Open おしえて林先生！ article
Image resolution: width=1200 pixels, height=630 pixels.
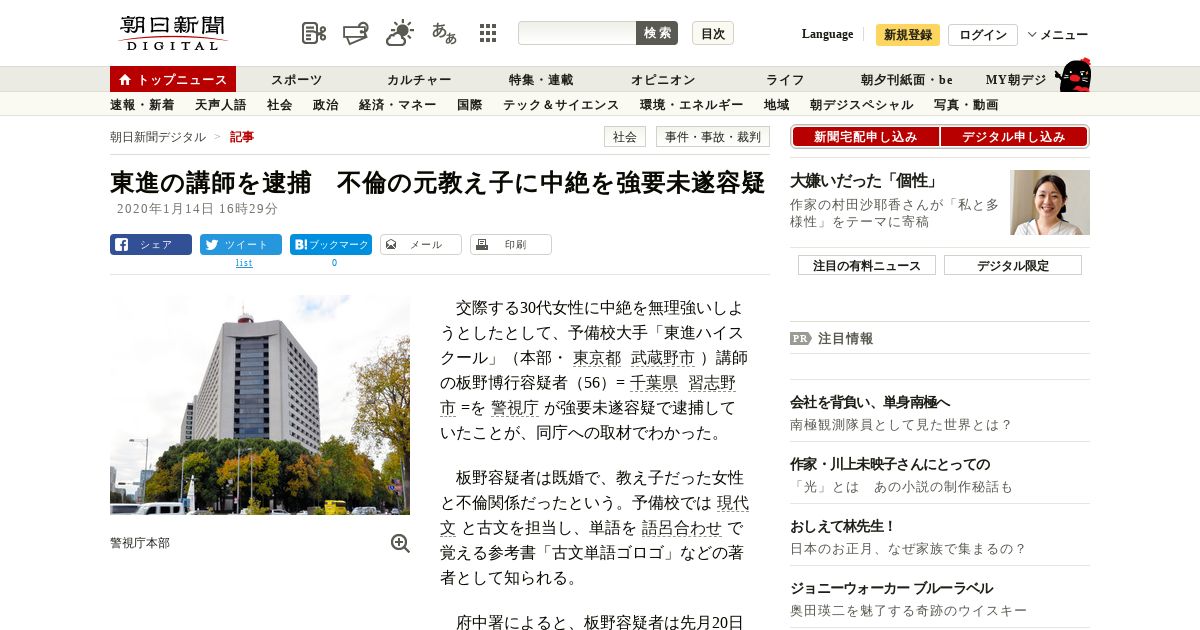(x=843, y=526)
